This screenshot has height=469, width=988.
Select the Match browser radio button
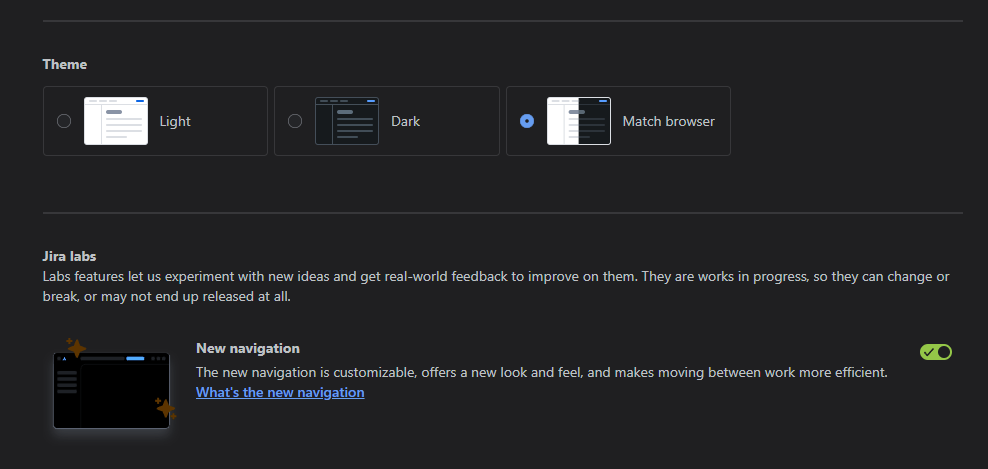point(527,121)
